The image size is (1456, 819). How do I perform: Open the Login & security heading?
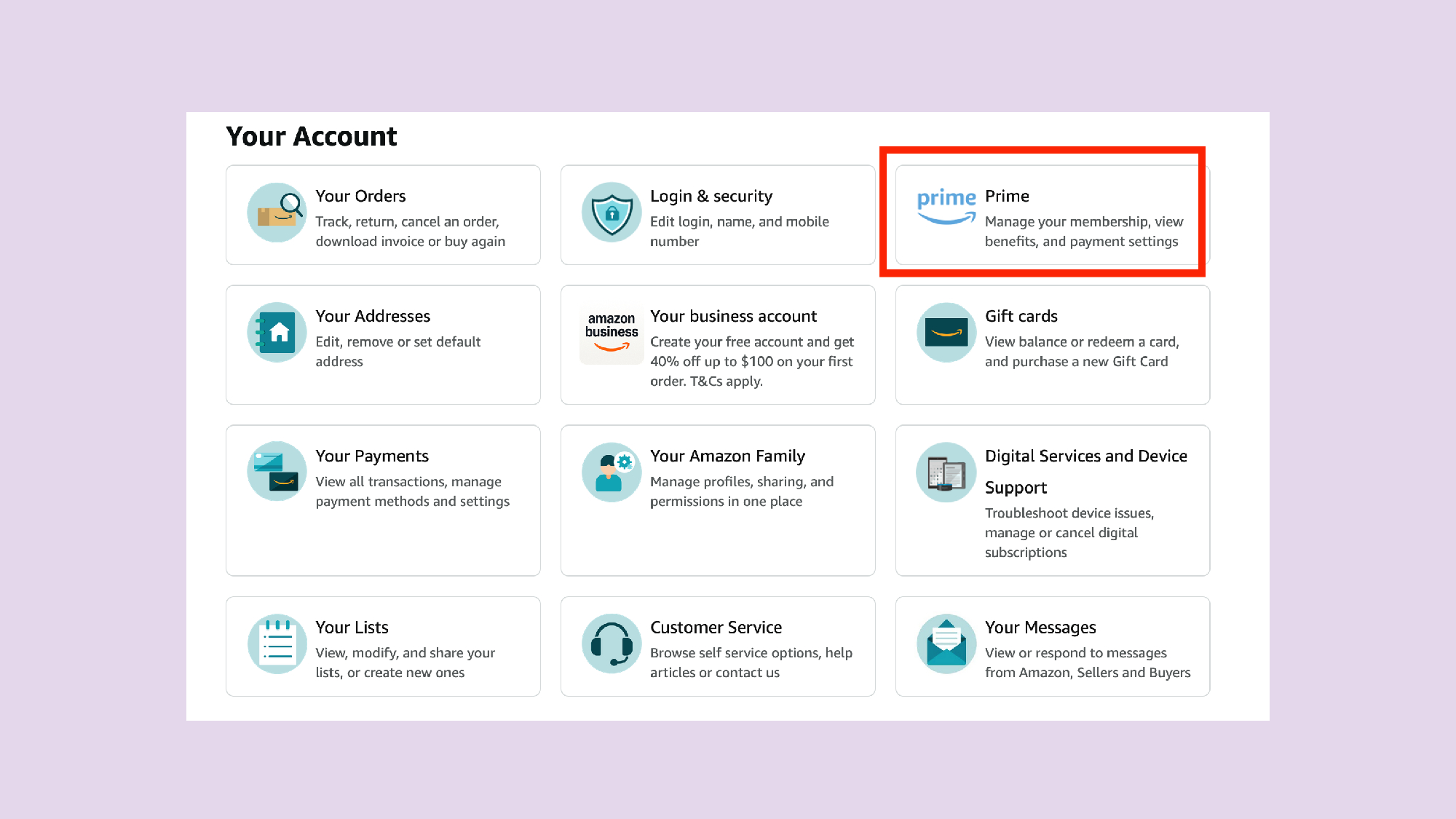click(x=711, y=196)
